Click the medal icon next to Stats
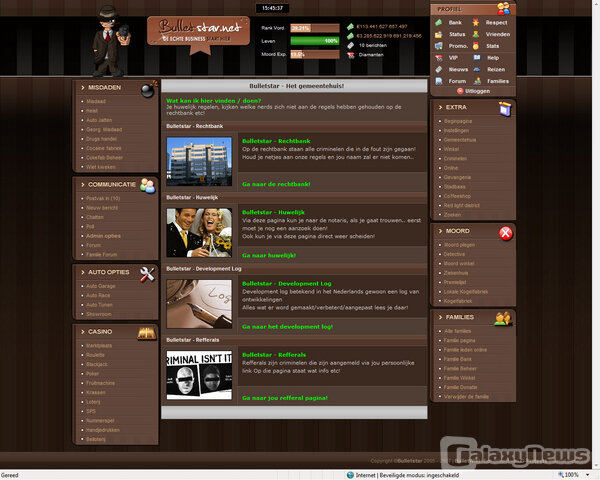600x480 pixels. click(x=476, y=46)
